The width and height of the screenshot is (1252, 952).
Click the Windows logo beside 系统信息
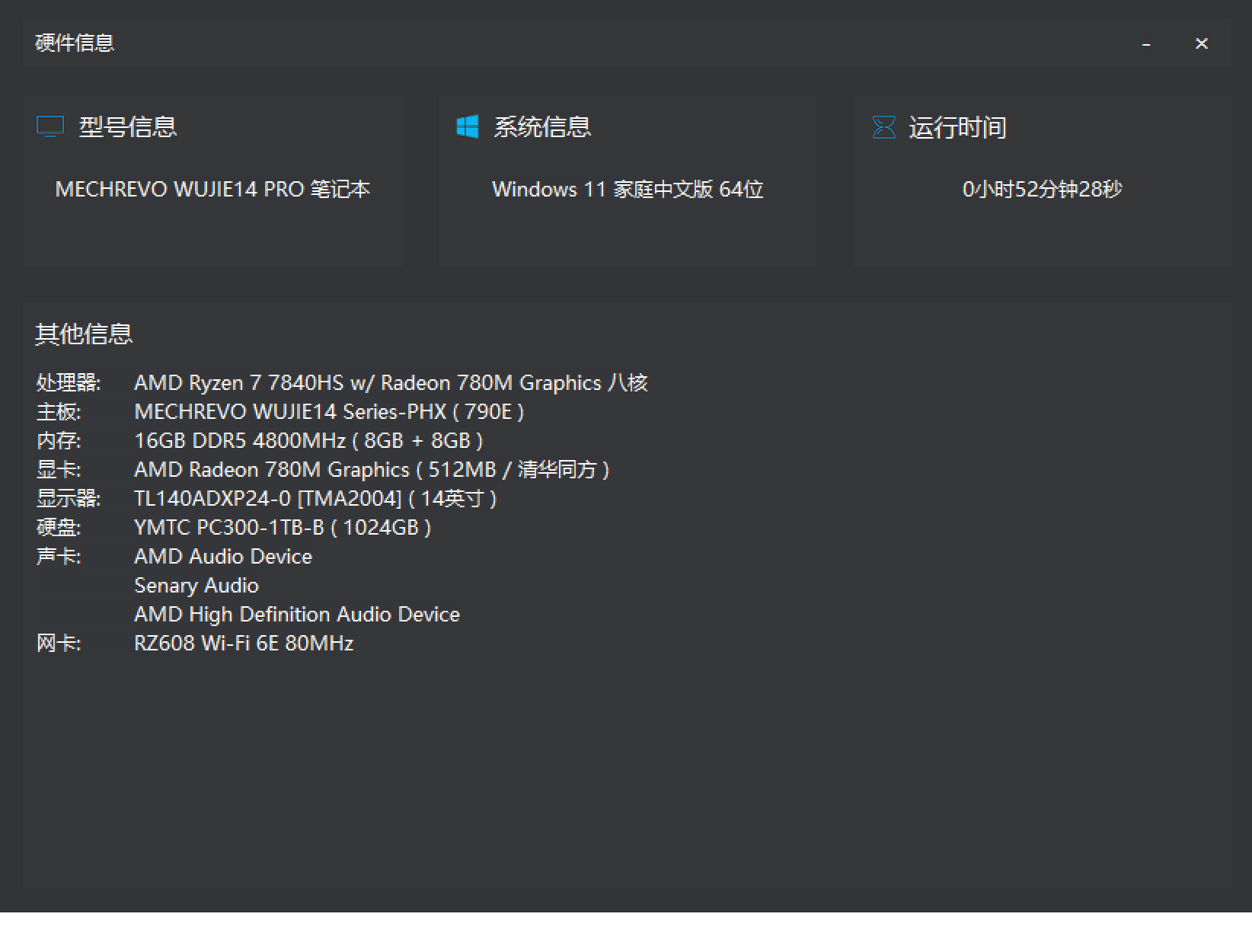pyautogui.click(x=467, y=126)
